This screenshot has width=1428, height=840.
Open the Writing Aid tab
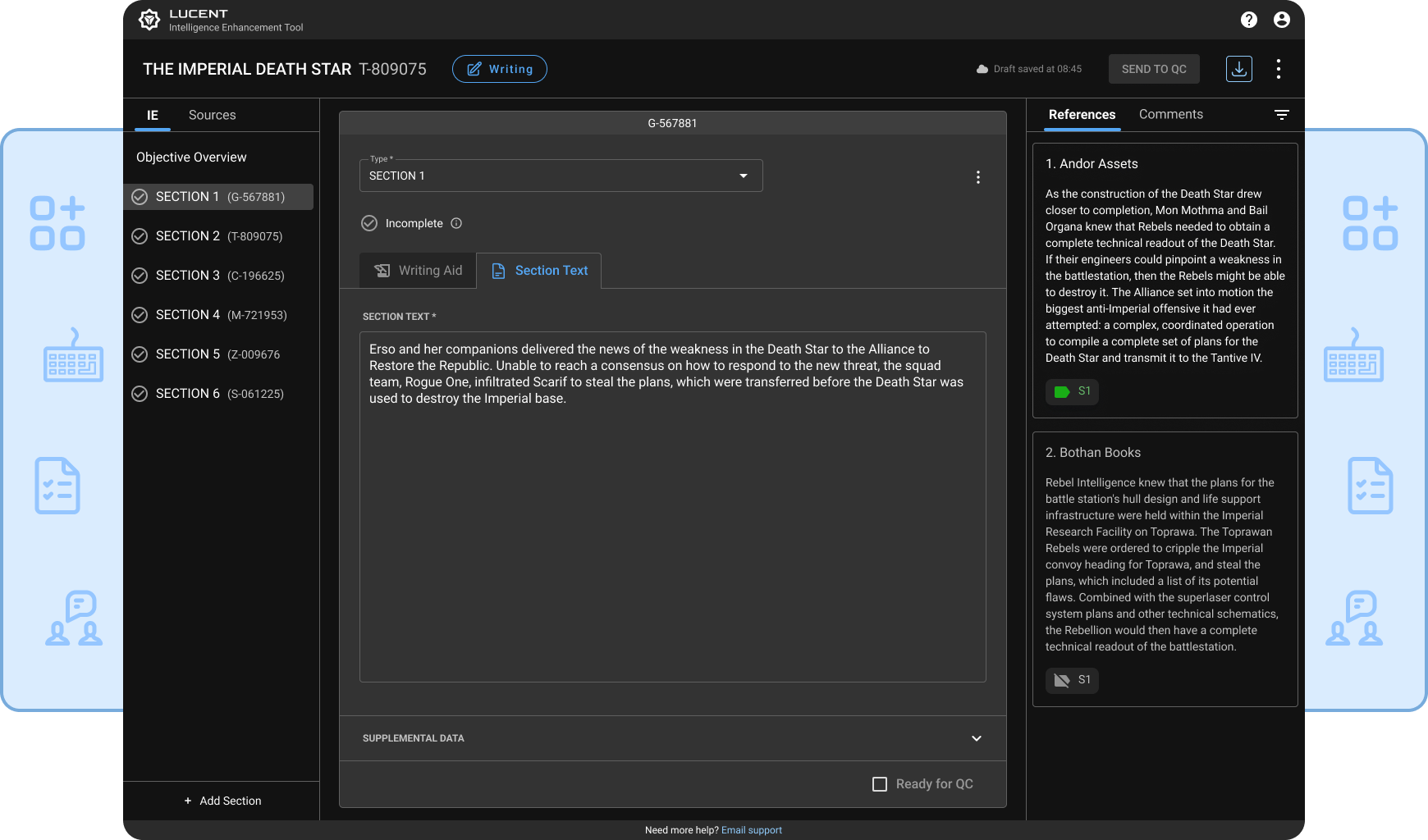418,271
